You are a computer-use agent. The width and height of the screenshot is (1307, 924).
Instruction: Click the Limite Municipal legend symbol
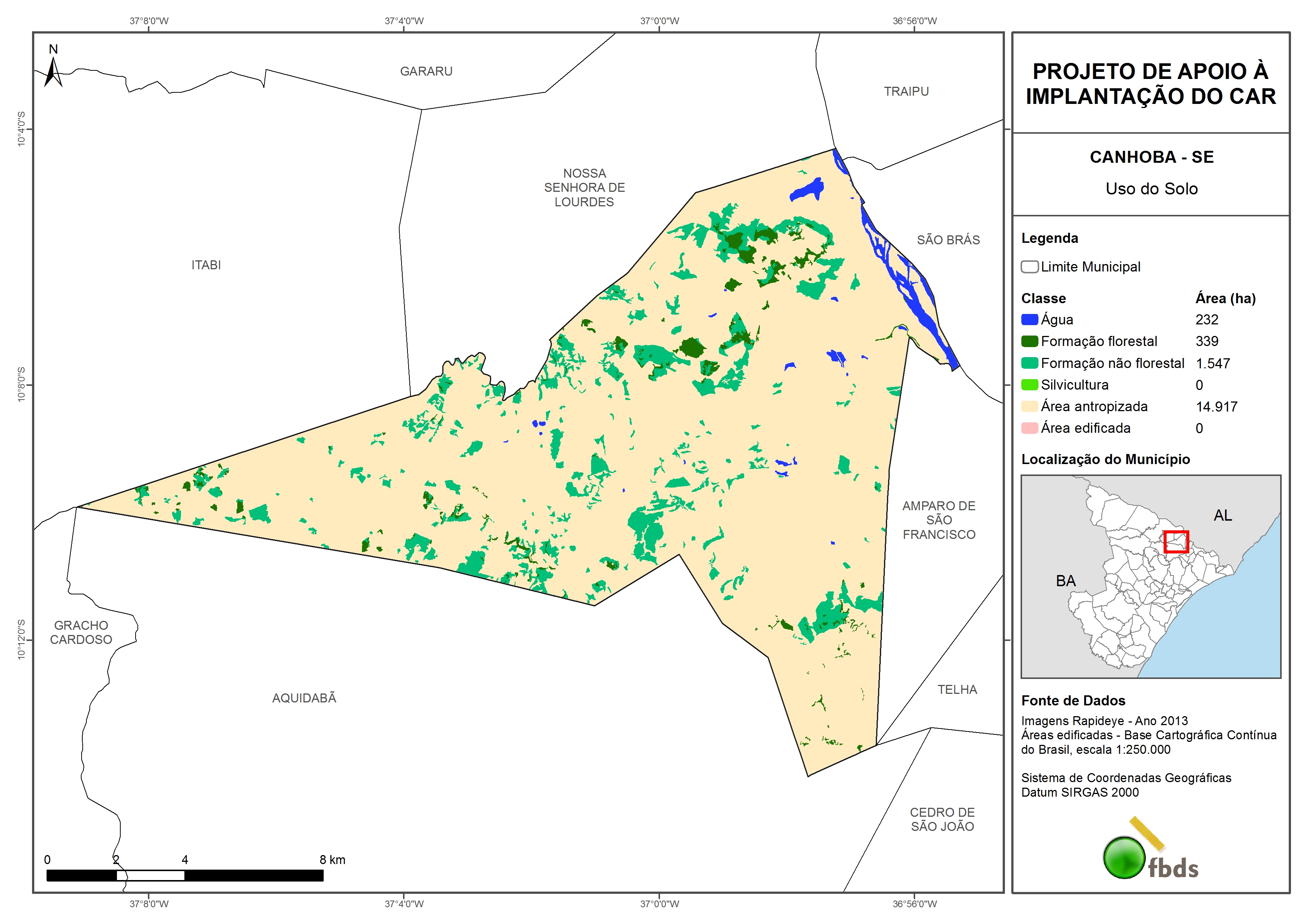pyautogui.click(x=1029, y=267)
